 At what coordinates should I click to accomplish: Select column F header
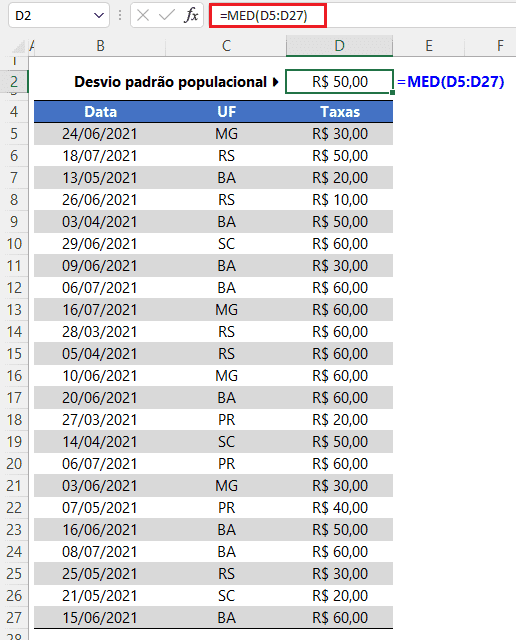point(500,46)
